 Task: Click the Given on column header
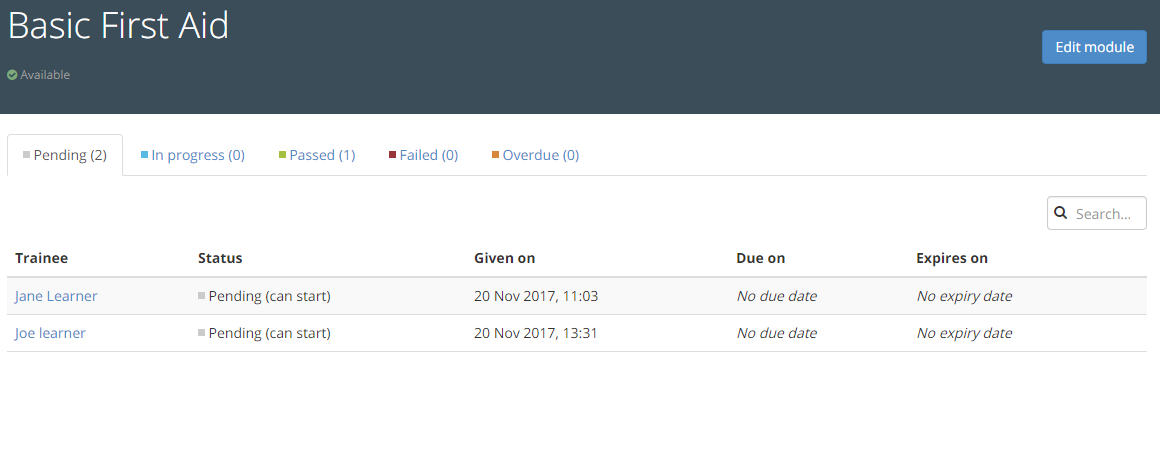(x=504, y=258)
